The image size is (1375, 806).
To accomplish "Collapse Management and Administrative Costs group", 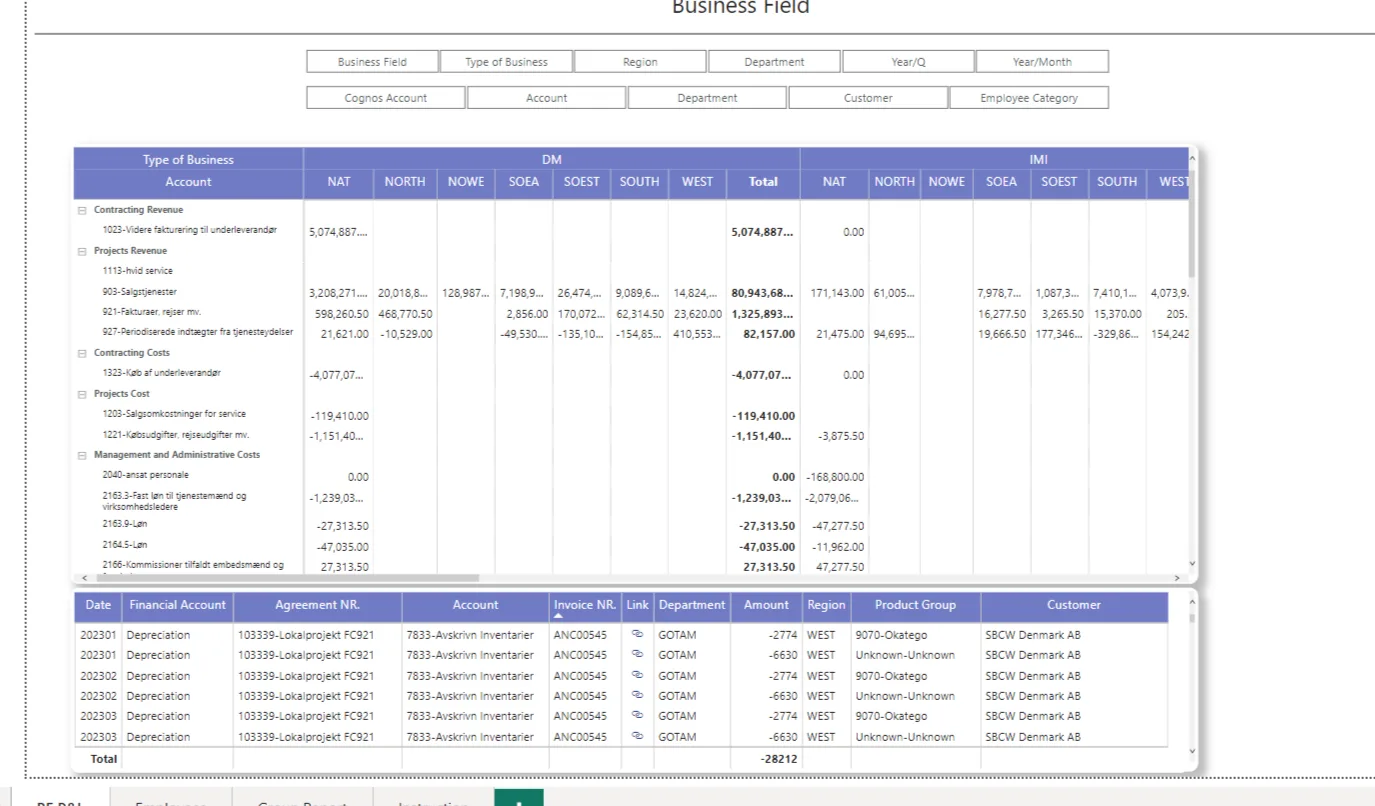I will (x=82, y=455).
